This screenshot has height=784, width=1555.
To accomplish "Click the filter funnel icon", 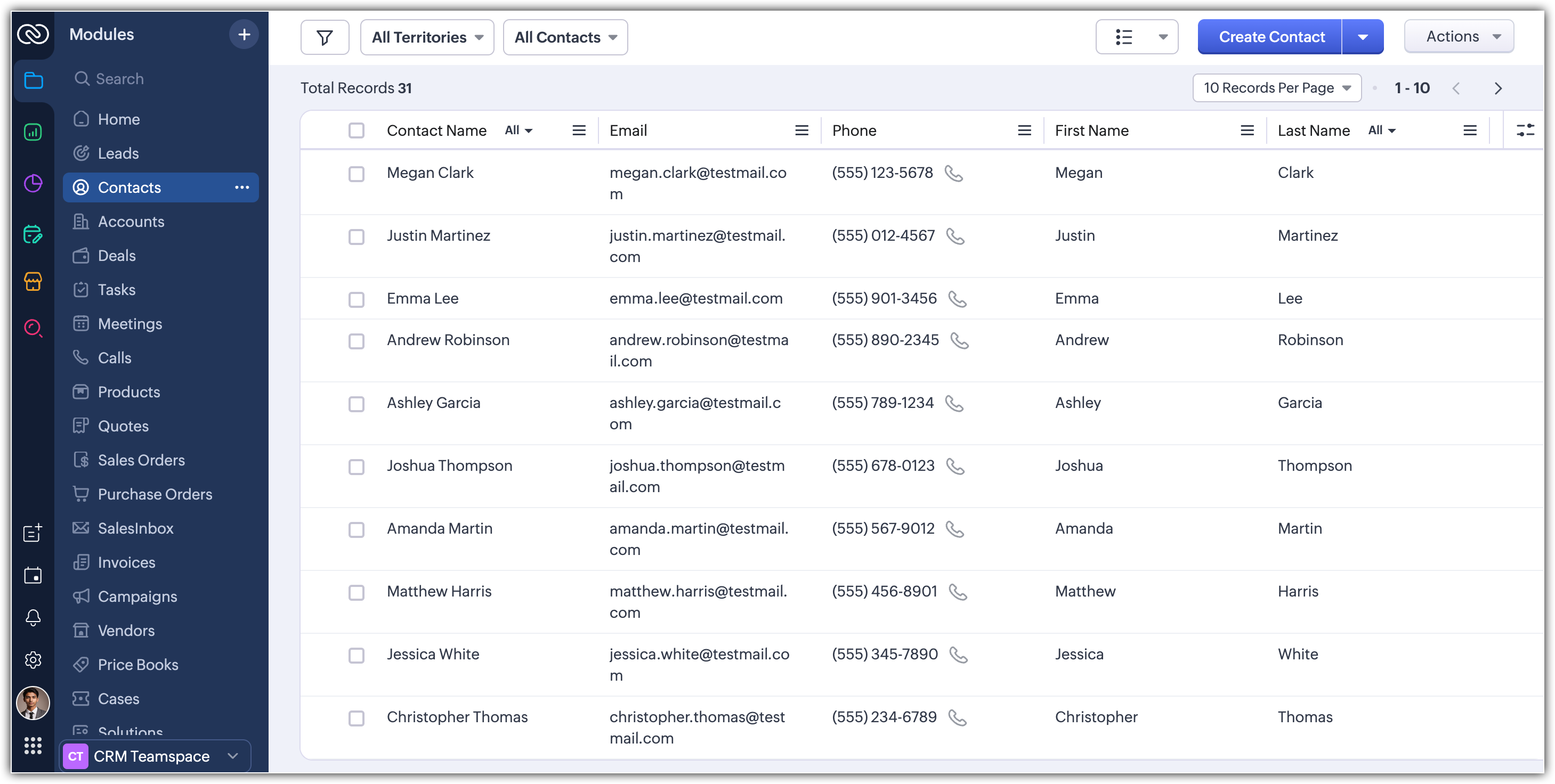I will click(x=324, y=37).
